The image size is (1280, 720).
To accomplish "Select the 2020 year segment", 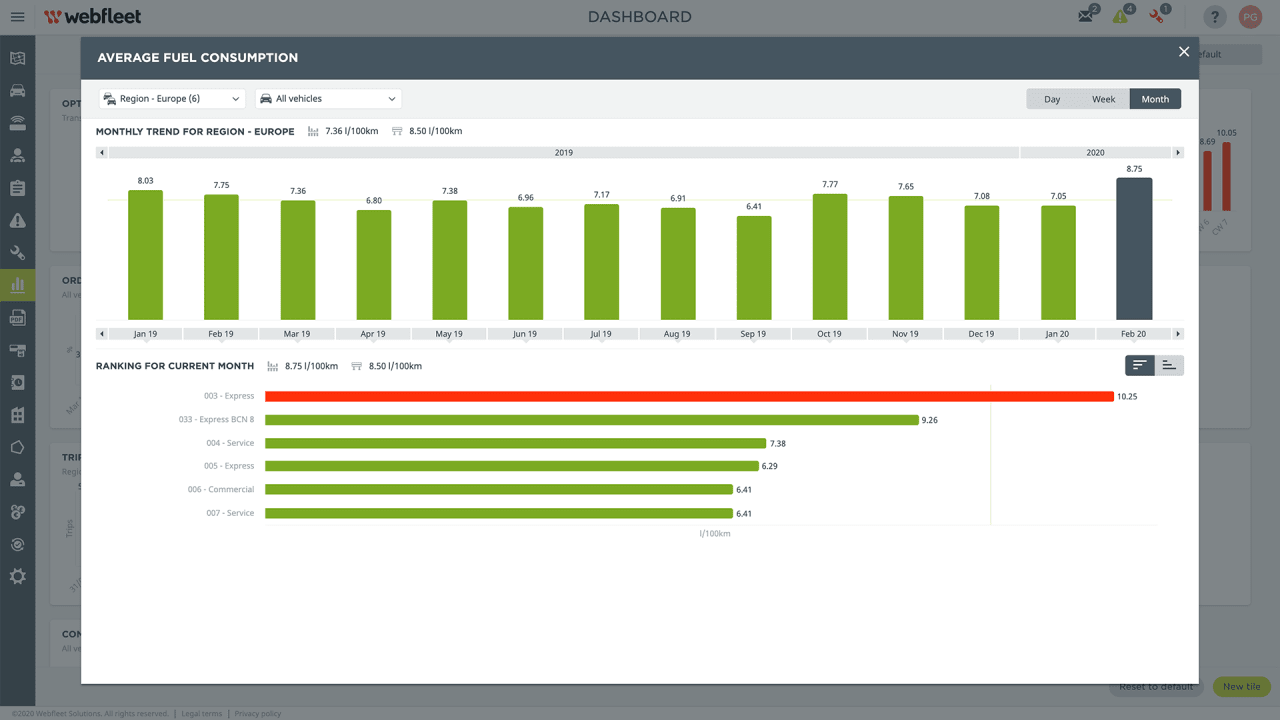I will [x=1095, y=153].
